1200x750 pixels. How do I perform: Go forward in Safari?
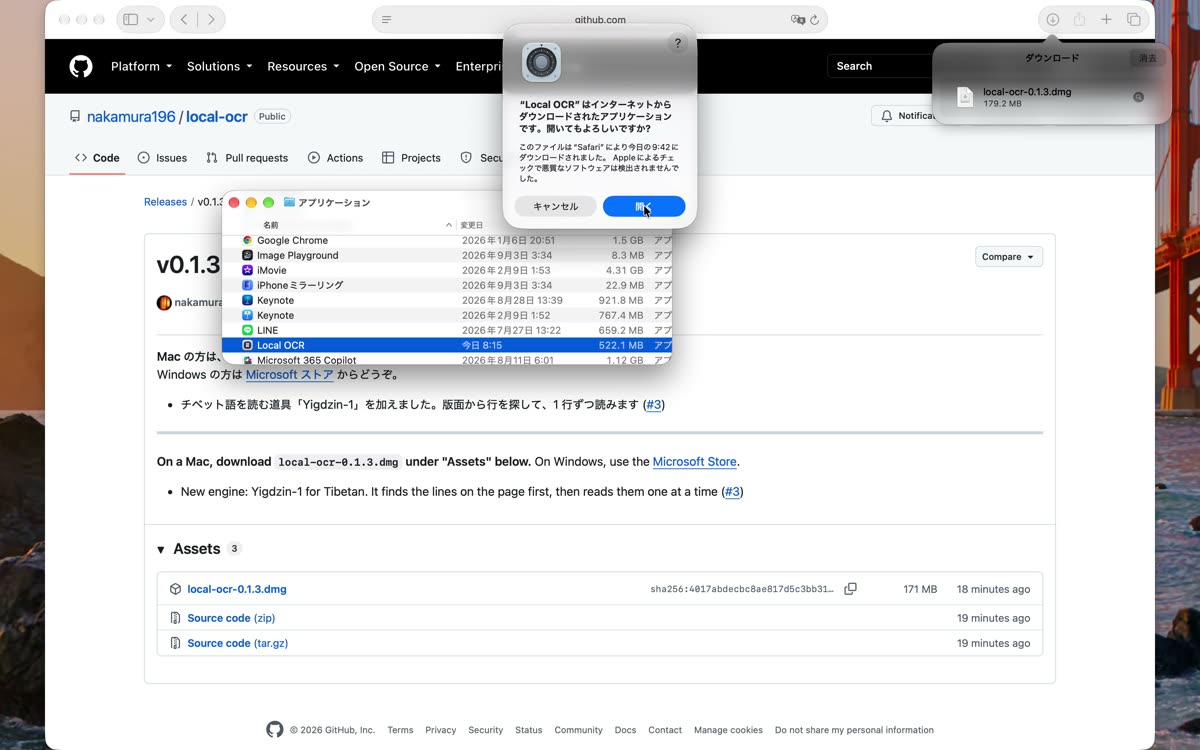[x=210, y=19]
